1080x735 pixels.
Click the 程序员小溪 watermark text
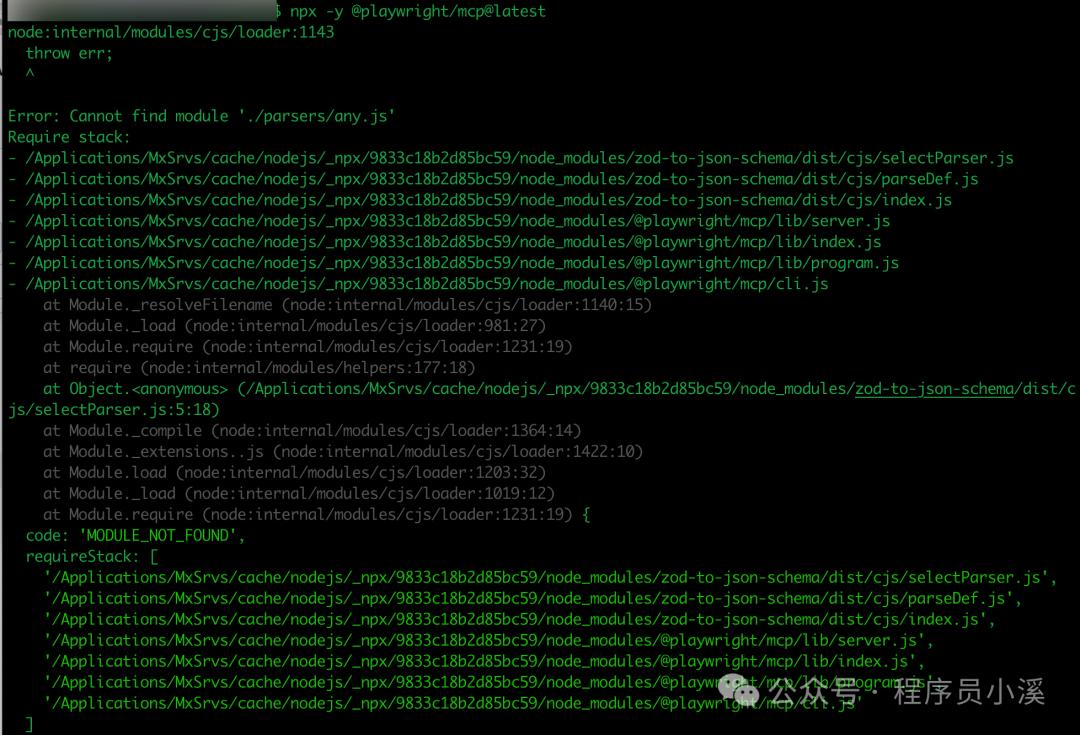pos(969,691)
